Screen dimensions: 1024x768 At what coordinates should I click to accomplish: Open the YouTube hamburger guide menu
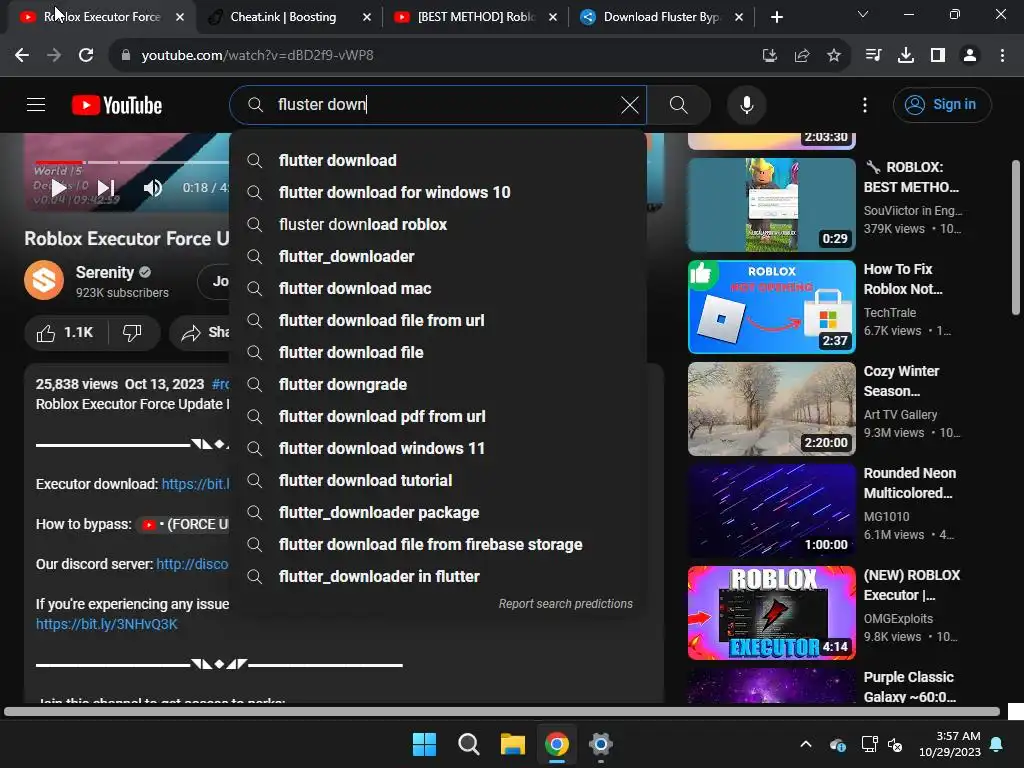pos(36,104)
